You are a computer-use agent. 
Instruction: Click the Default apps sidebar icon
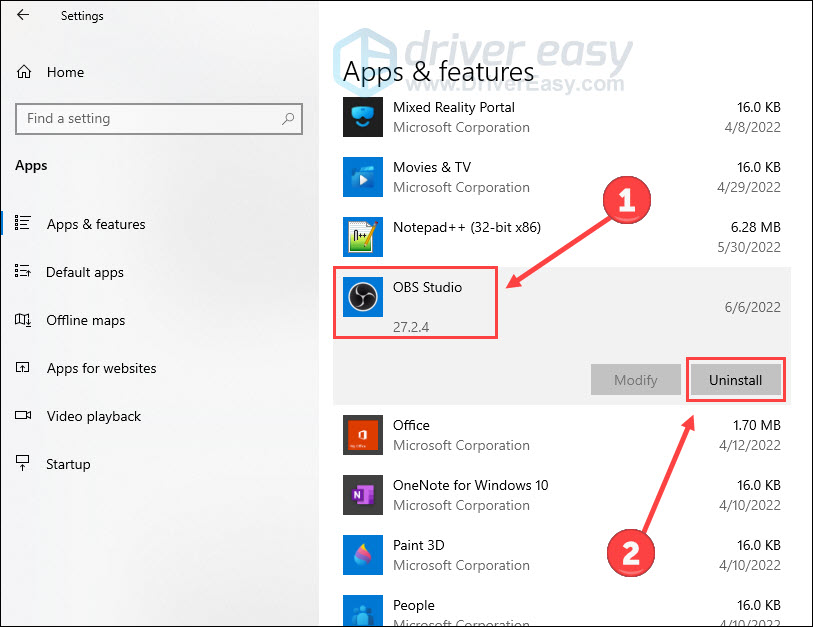23,271
